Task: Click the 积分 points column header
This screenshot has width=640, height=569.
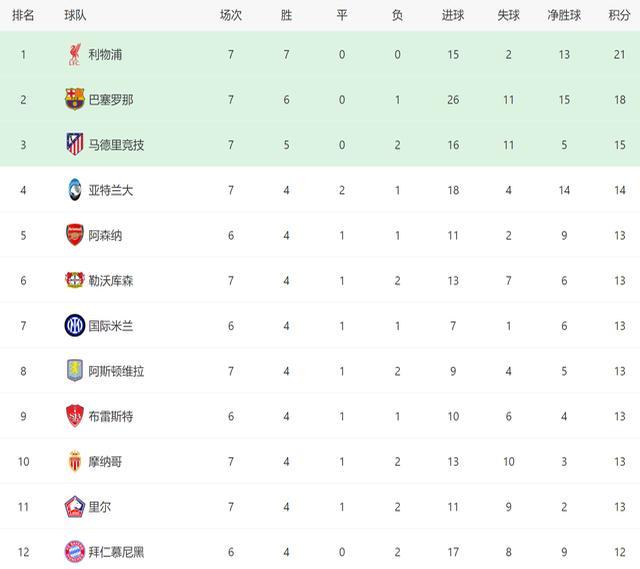Action: tap(619, 15)
